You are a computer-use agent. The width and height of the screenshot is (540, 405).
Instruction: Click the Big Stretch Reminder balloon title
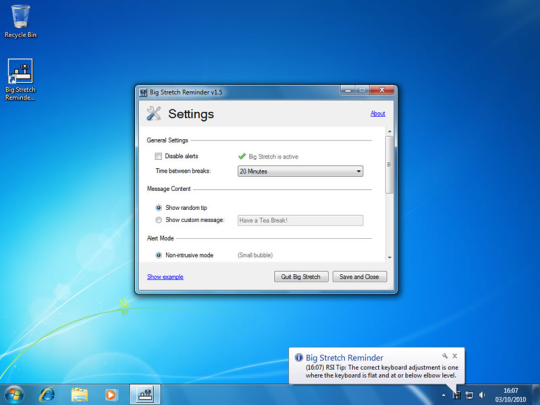[x=344, y=357]
